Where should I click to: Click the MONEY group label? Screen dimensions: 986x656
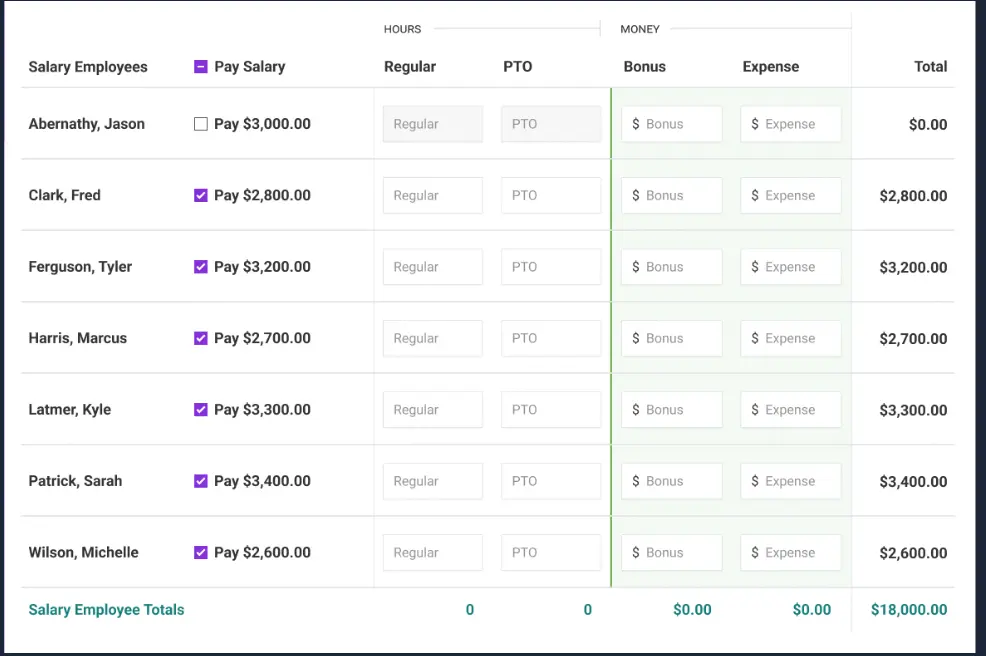640,29
